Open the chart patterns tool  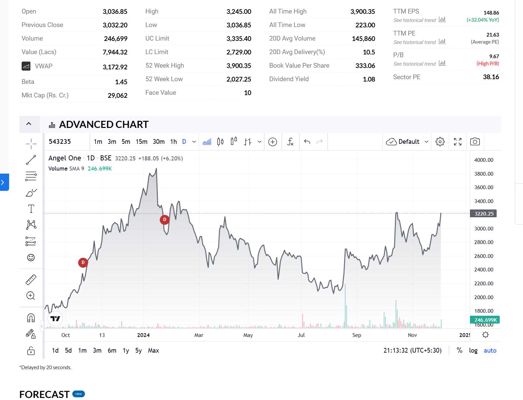(x=31, y=225)
